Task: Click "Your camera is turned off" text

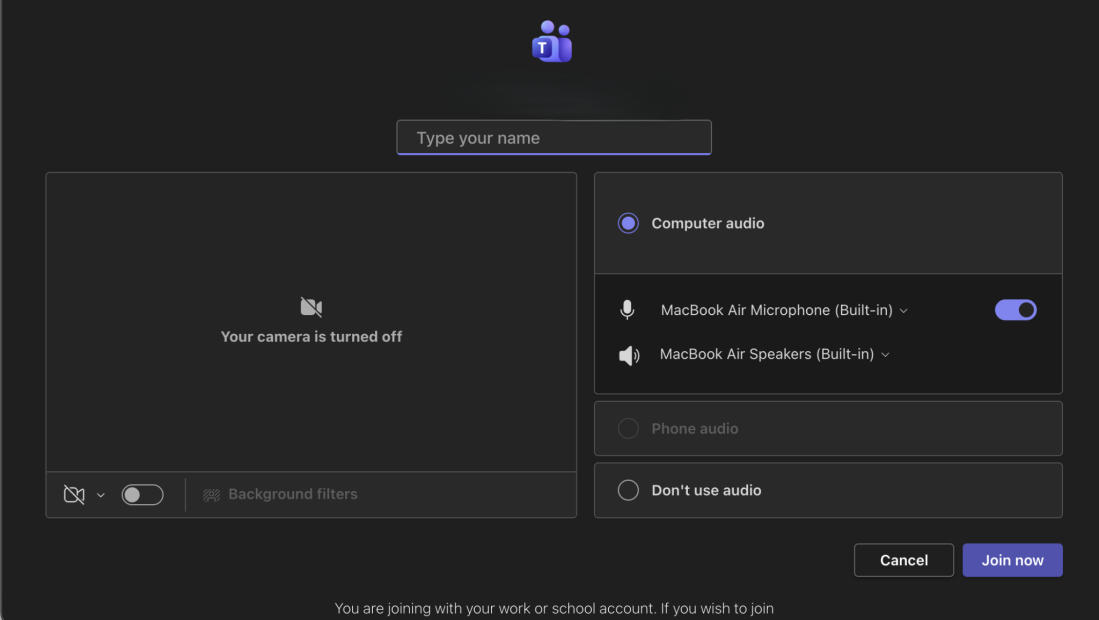Action: (311, 337)
